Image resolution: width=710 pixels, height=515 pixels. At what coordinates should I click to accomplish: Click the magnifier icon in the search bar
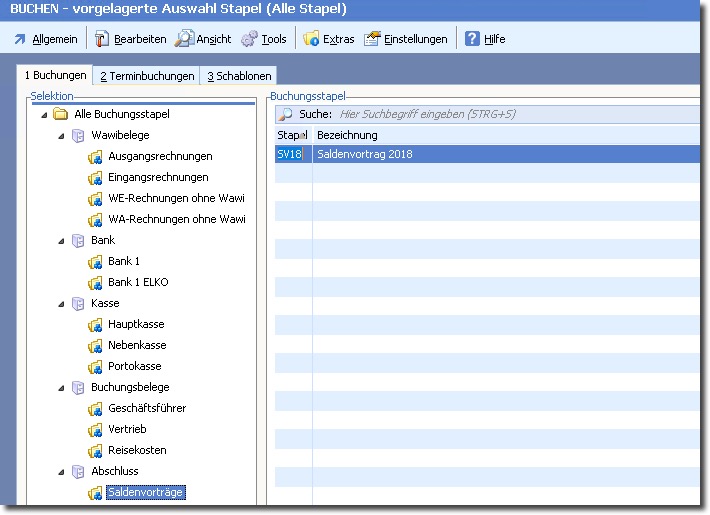(285, 114)
